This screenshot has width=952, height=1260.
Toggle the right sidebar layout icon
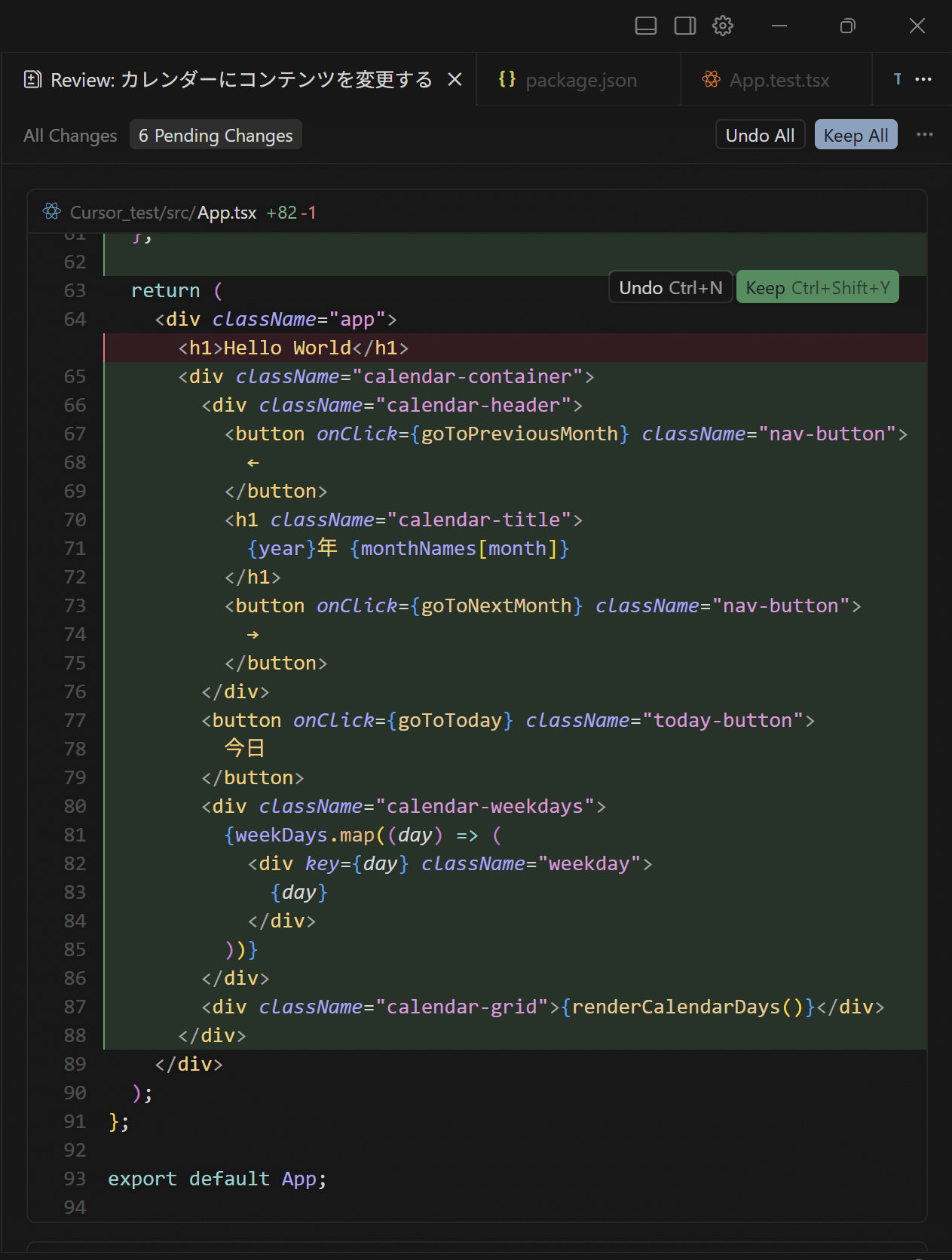click(684, 26)
